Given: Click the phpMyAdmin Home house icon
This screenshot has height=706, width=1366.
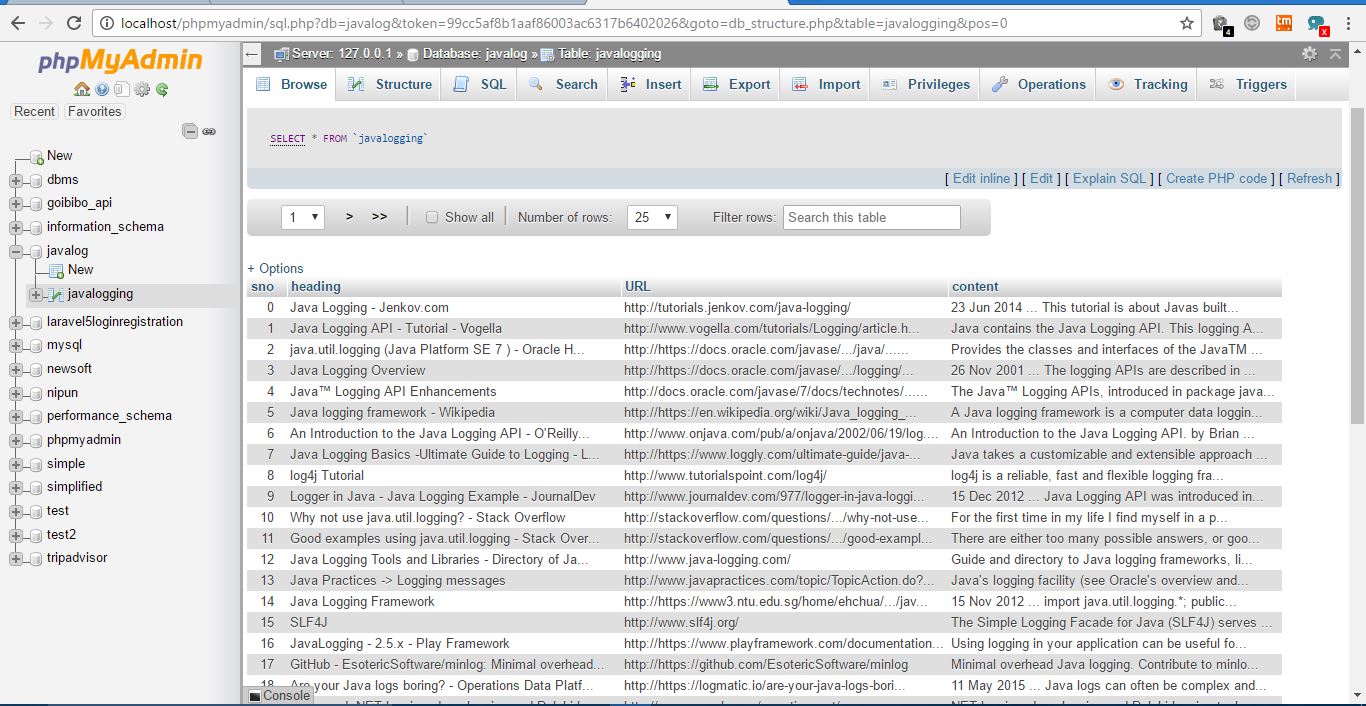Looking at the screenshot, I should (82, 90).
